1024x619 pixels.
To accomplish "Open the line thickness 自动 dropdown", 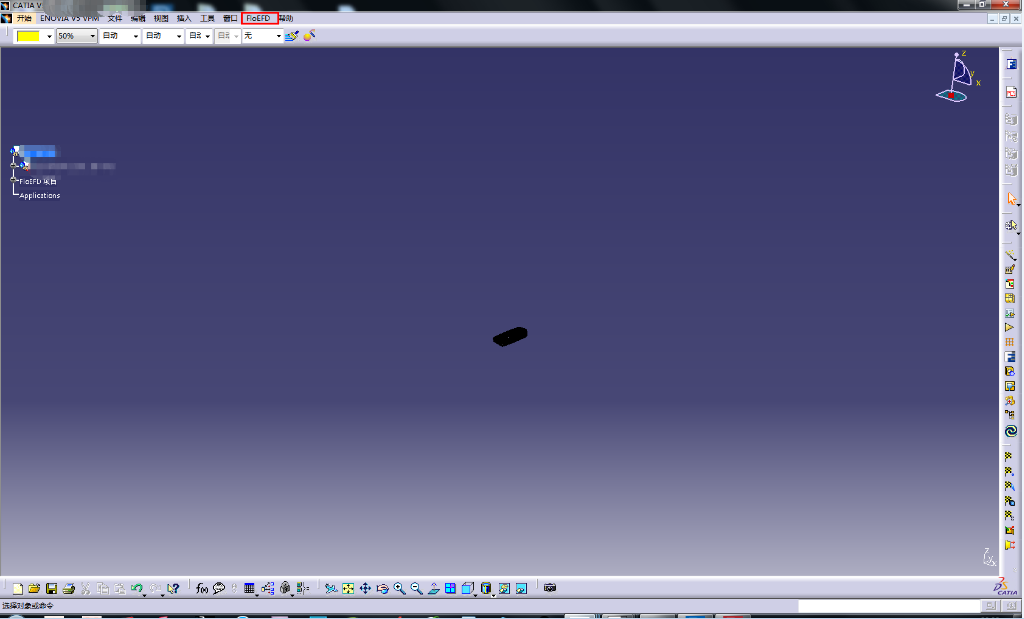I will [135, 36].
